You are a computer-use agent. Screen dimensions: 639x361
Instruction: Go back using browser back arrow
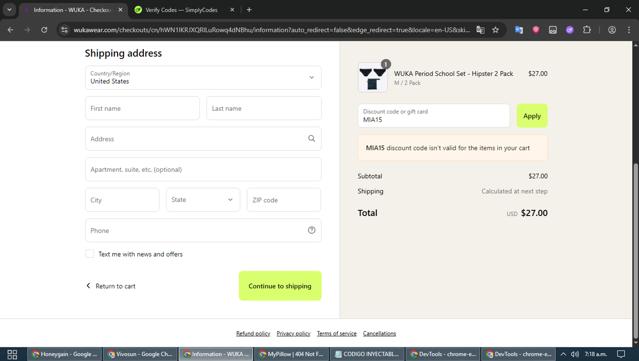(x=11, y=30)
